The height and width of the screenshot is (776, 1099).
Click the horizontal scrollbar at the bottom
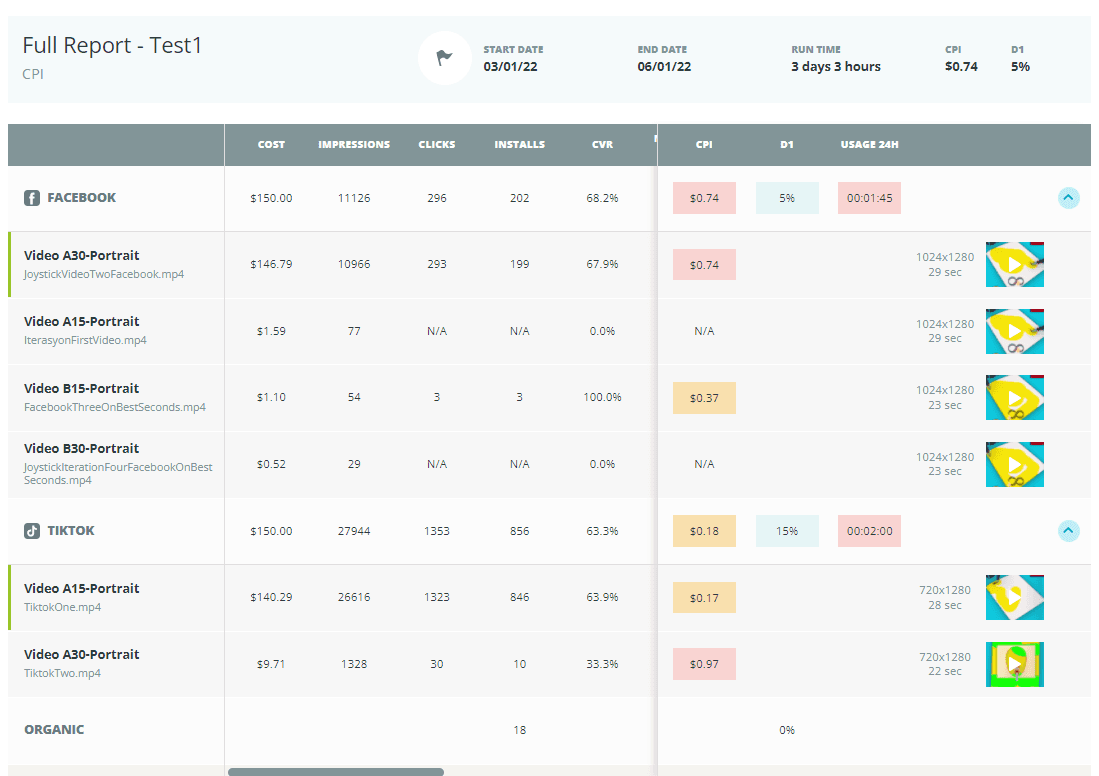335,771
